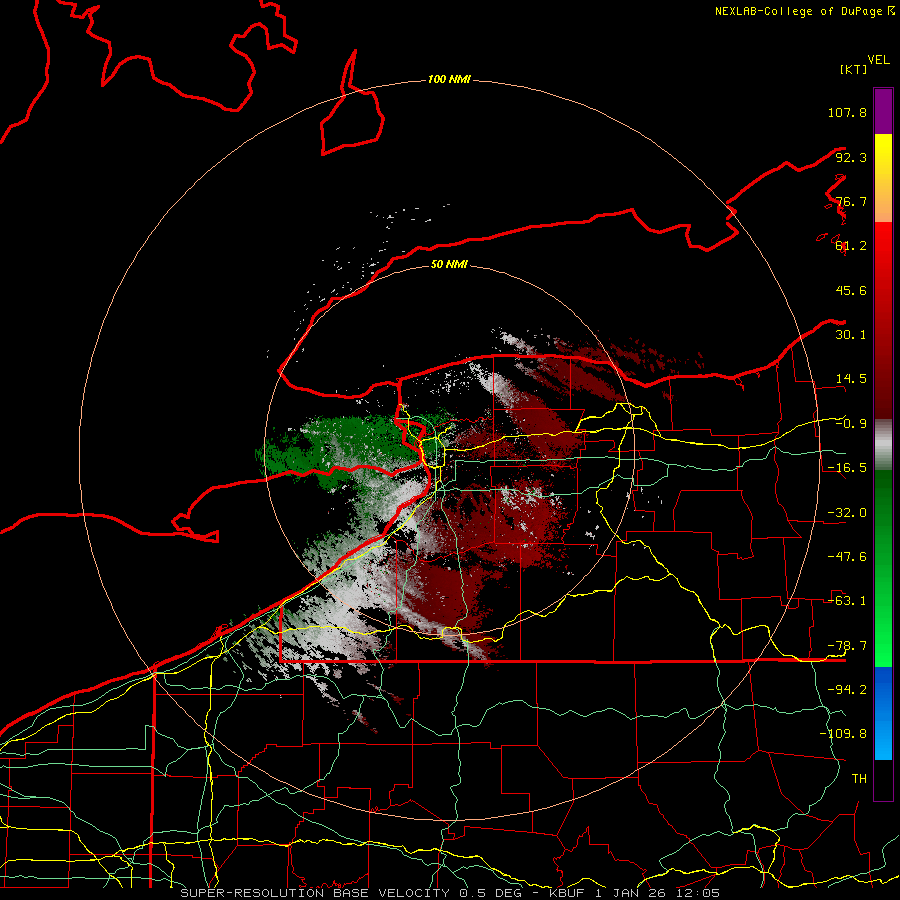The width and height of the screenshot is (900, 900).
Task: Click the -32.0 legend value
Action: click(x=847, y=513)
